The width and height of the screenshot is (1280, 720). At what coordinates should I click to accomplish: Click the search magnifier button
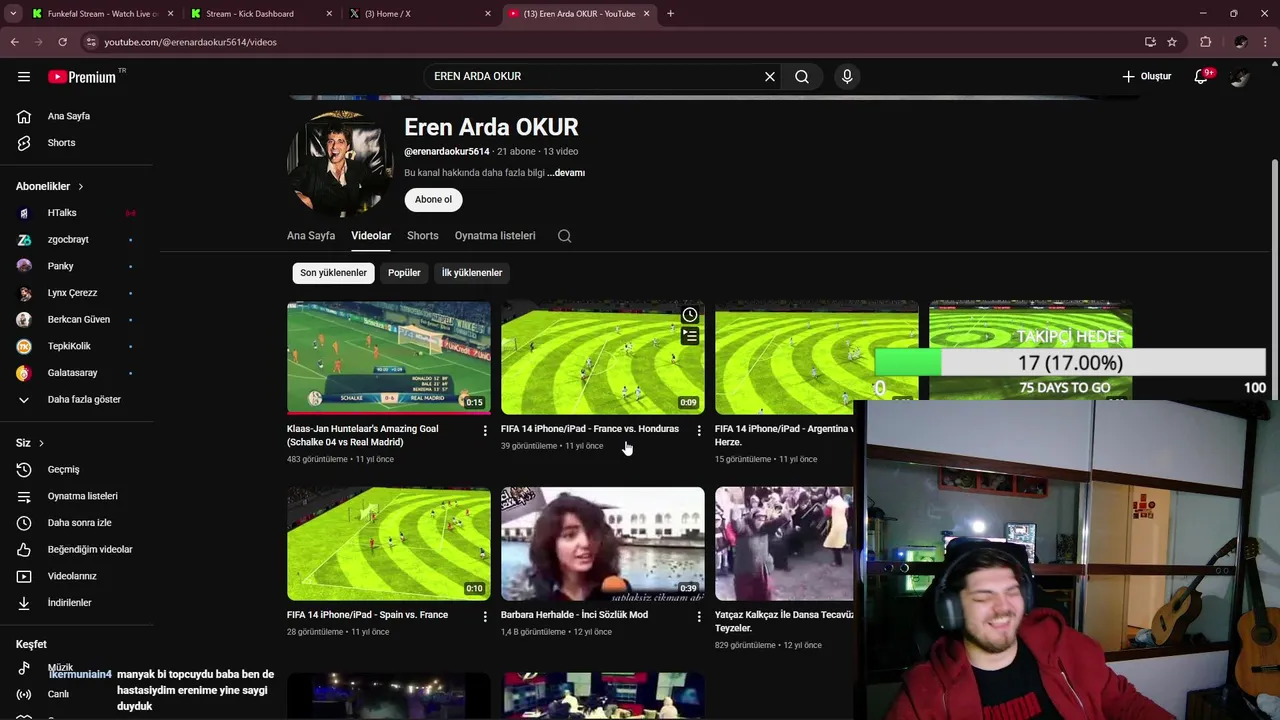coord(802,76)
